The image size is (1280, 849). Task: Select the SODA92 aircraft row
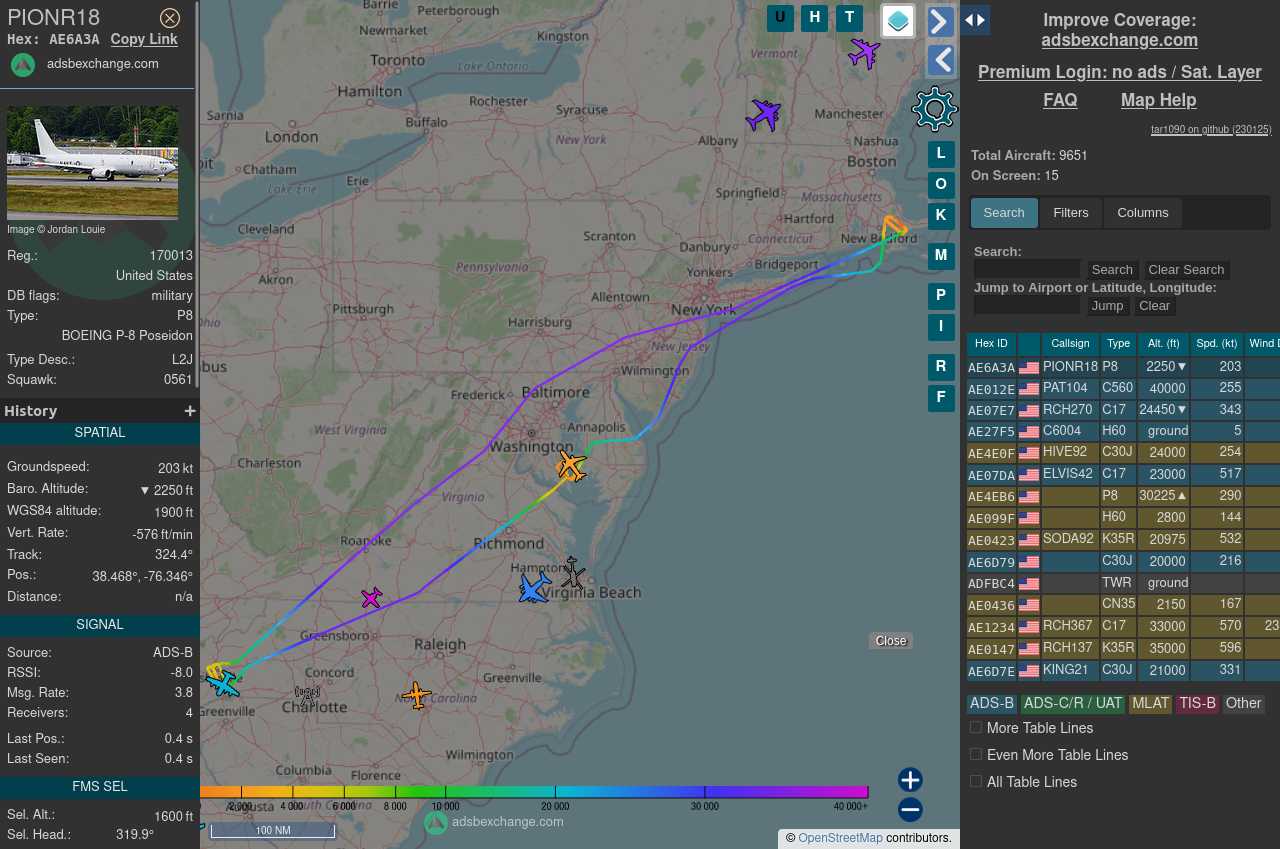(1123, 539)
